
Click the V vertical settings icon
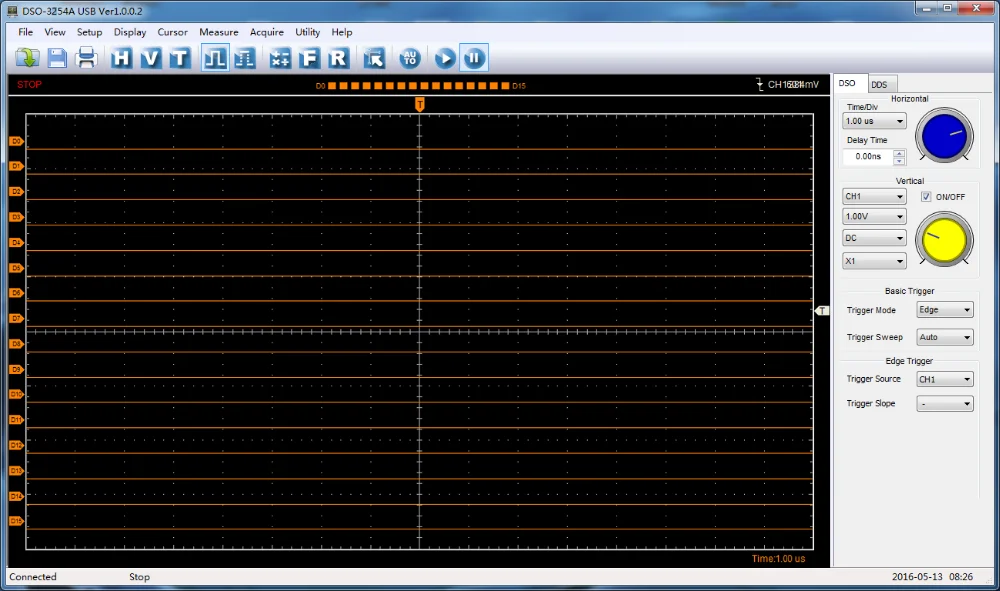point(151,58)
